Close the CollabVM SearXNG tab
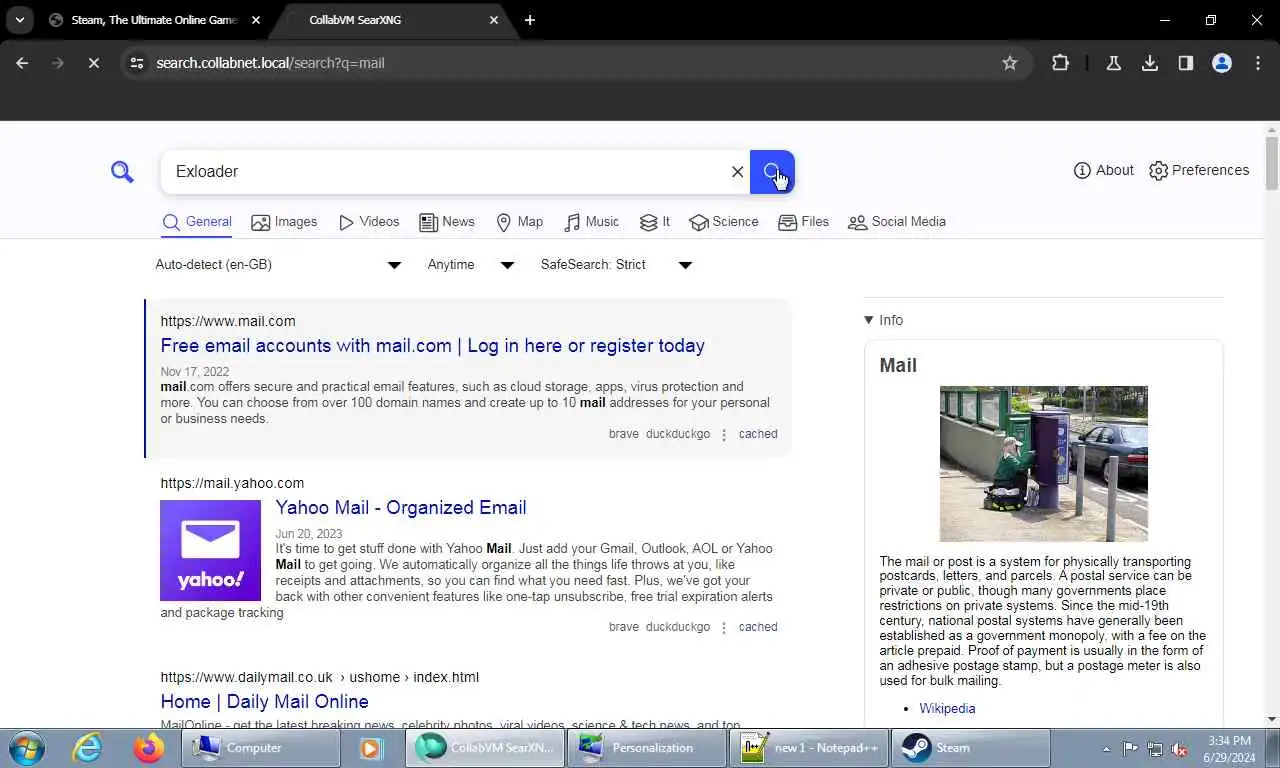The height and width of the screenshot is (768, 1280). 494,20
